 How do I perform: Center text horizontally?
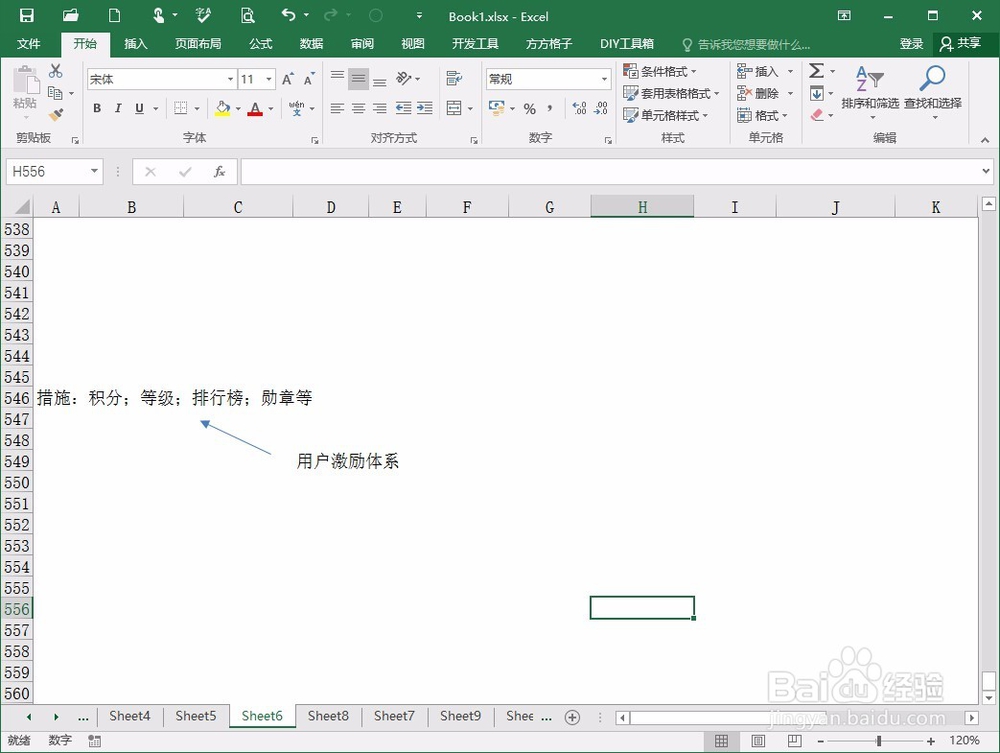(x=358, y=108)
